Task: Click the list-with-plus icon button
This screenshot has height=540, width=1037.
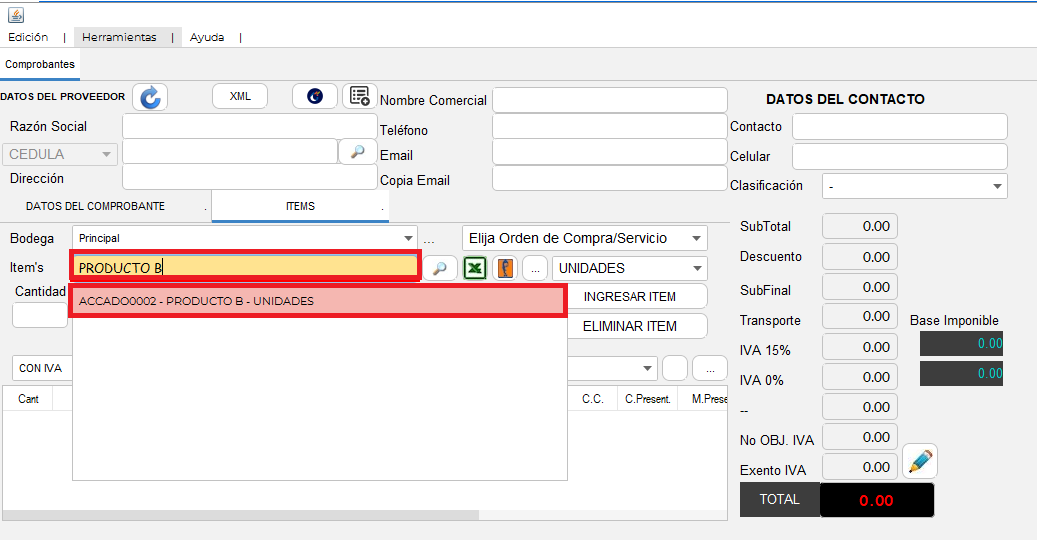Action: pos(360,96)
